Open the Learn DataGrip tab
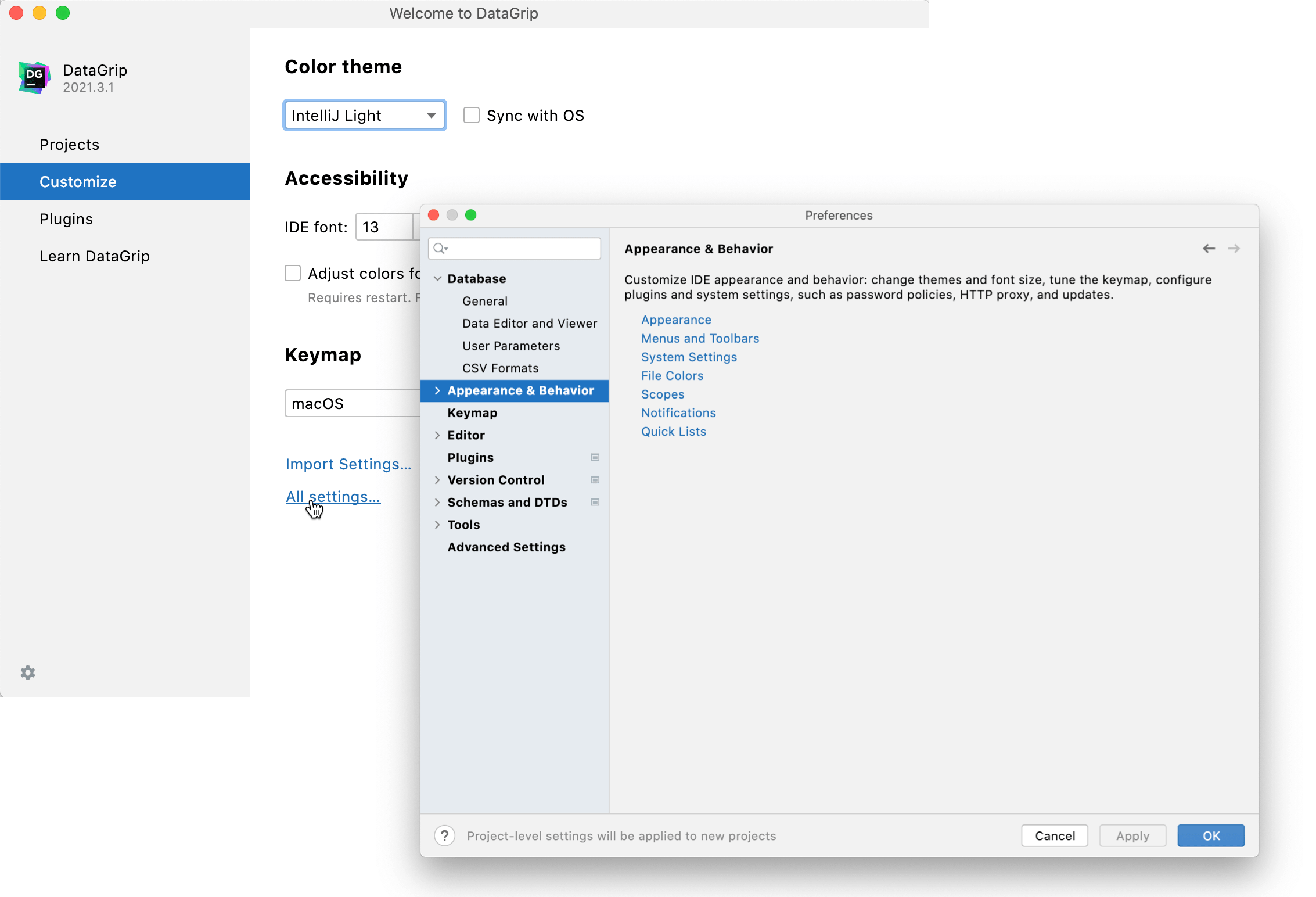The width and height of the screenshot is (1316, 897). pyautogui.click(x=125, y=256)
